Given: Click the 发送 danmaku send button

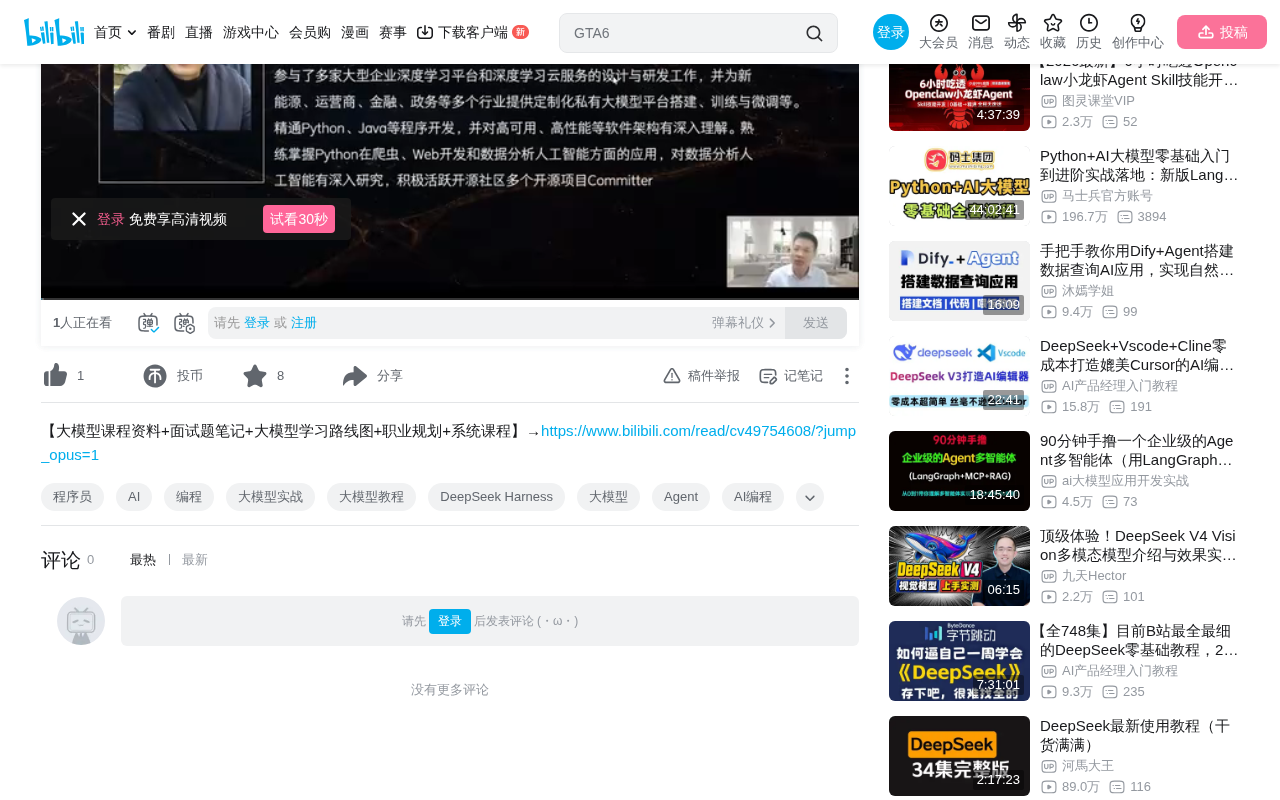Looking at the screenshot, I should pyautogui.click(x=816, y=323).
